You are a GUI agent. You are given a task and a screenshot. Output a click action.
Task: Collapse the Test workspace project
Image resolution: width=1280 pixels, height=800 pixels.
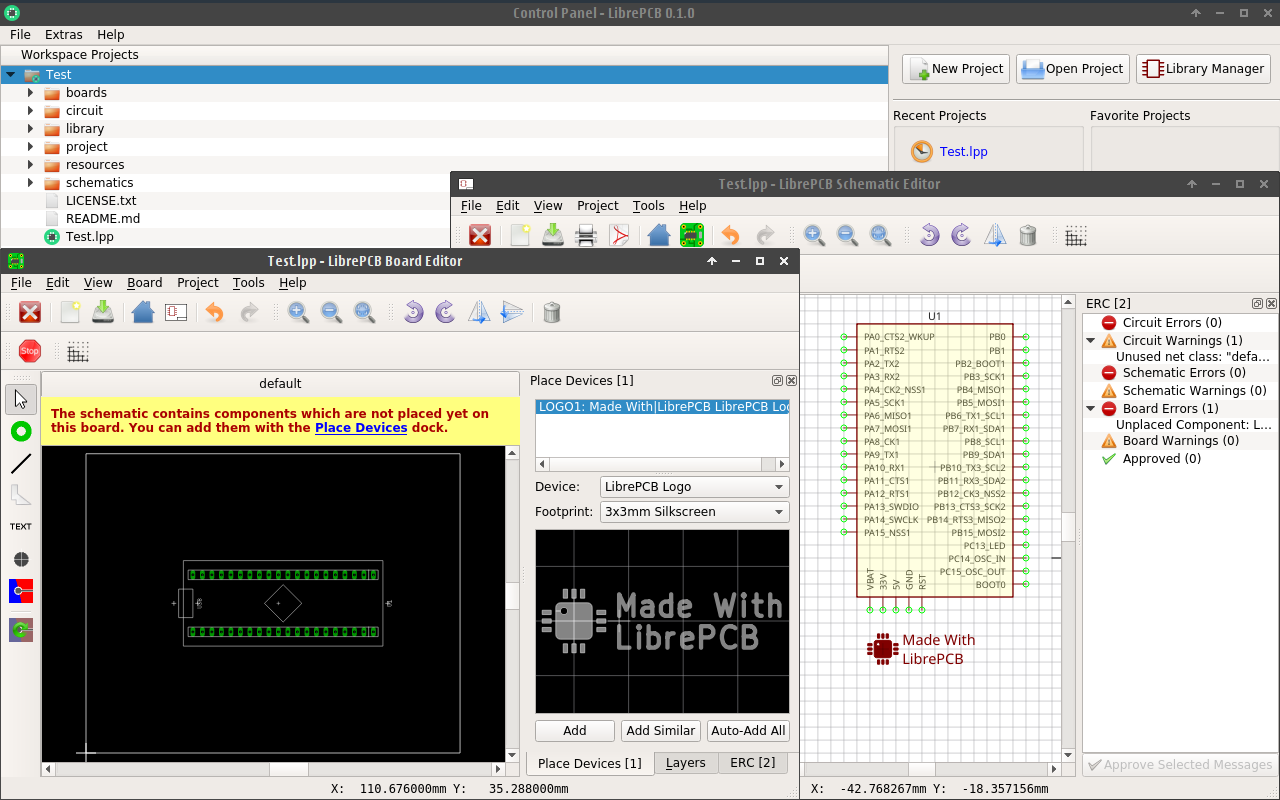[10, 75]
